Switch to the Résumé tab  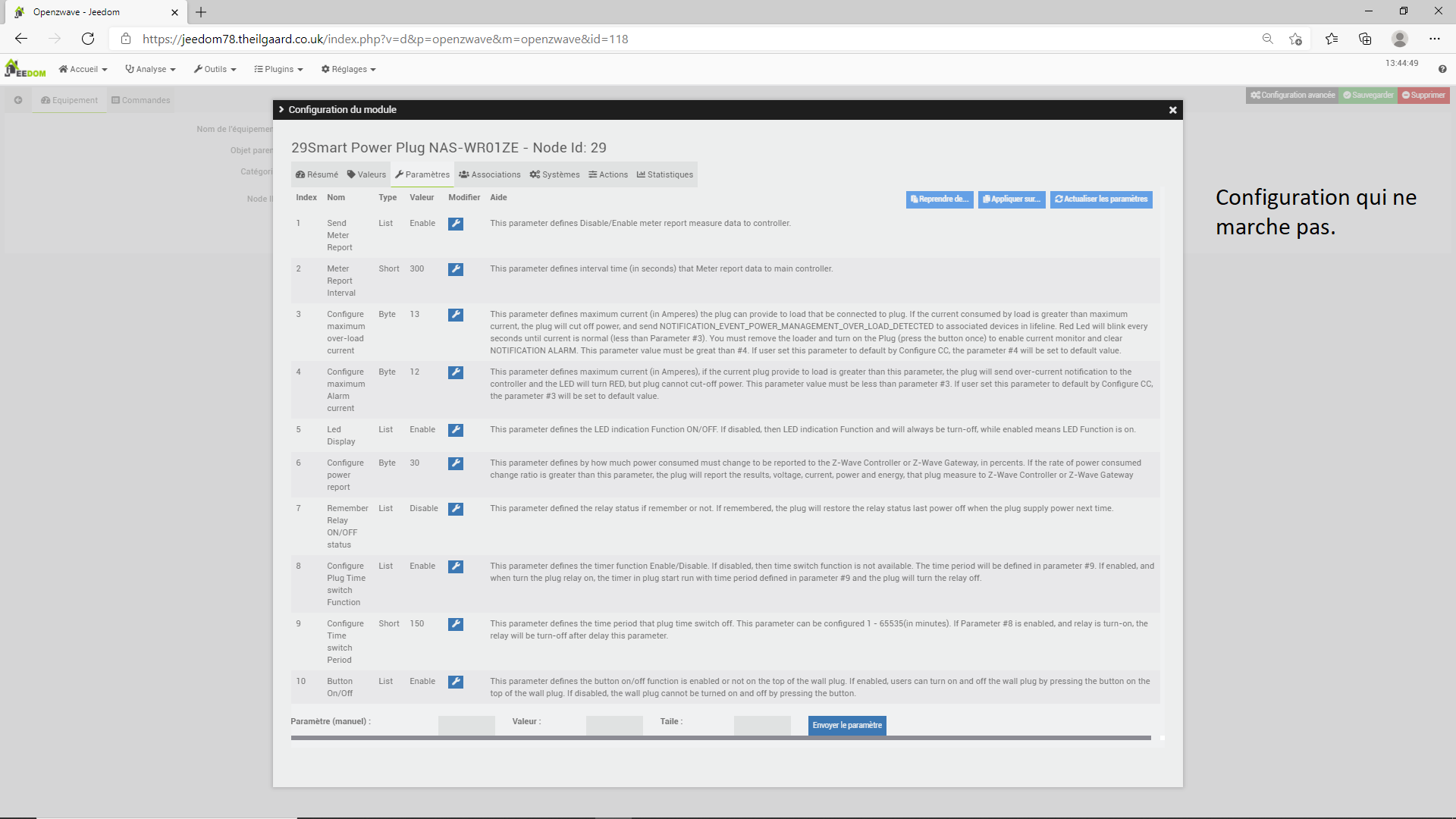pos(317,174)
